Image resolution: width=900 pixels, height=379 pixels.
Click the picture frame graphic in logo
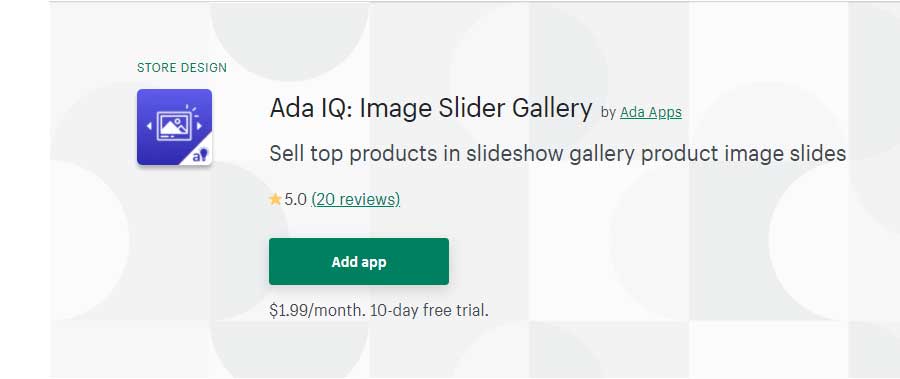pos(174,127)
